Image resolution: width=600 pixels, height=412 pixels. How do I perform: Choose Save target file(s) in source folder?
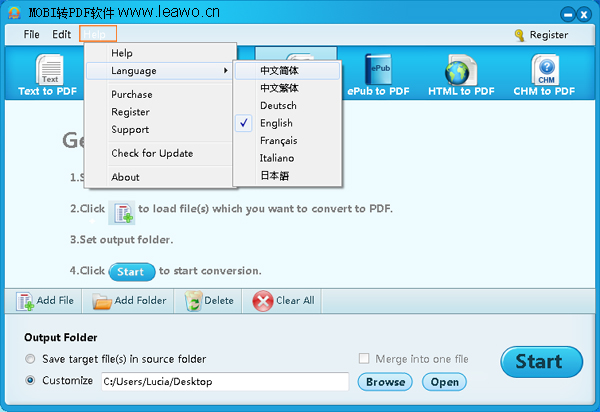click(x=30, y=359)
